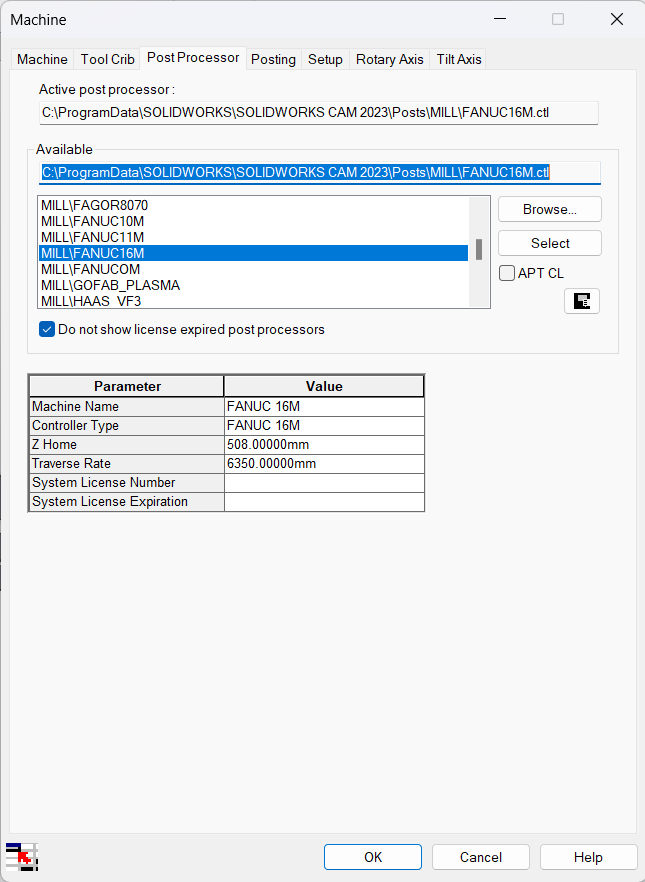
Task: Select MILL\FANUCOM in the list
Action: tap(253, 269)
